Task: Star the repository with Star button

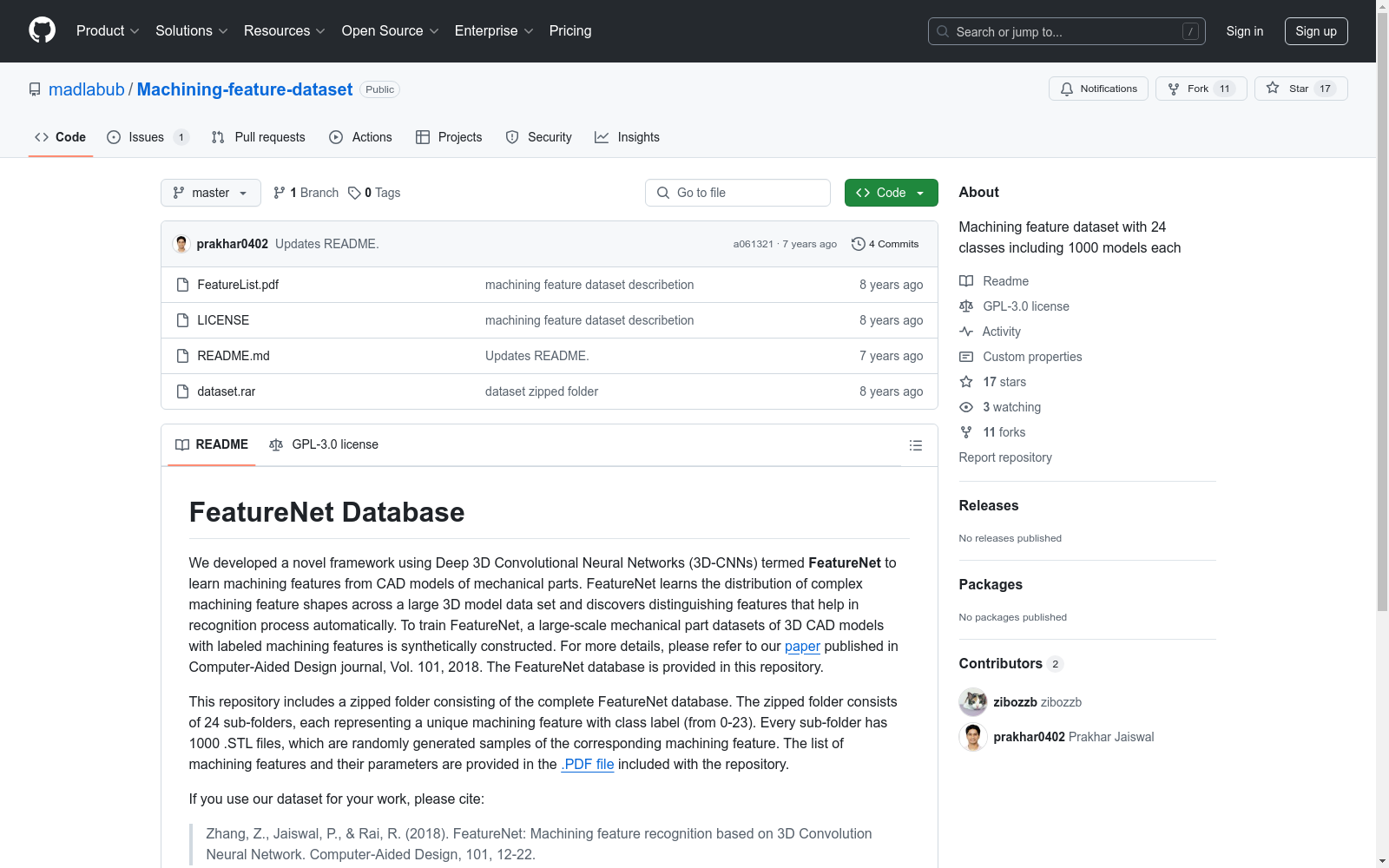Action: pos(1300,89)
